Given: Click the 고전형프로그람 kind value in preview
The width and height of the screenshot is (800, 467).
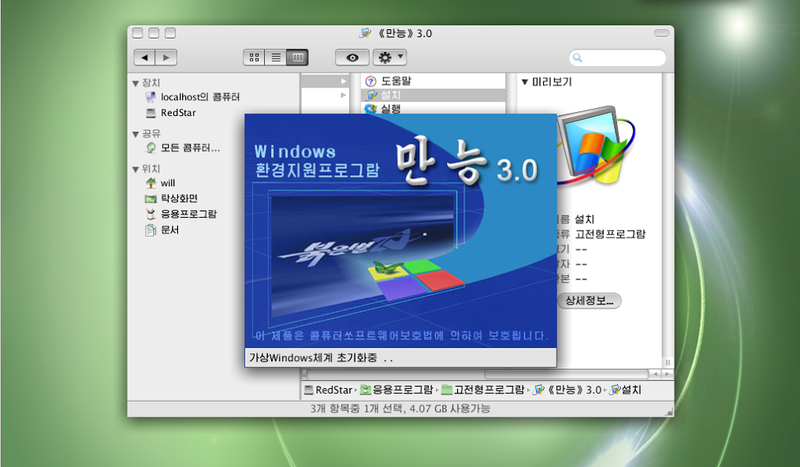Looking at the screenshot, I should pyautogui.click(x=610, y=234).
